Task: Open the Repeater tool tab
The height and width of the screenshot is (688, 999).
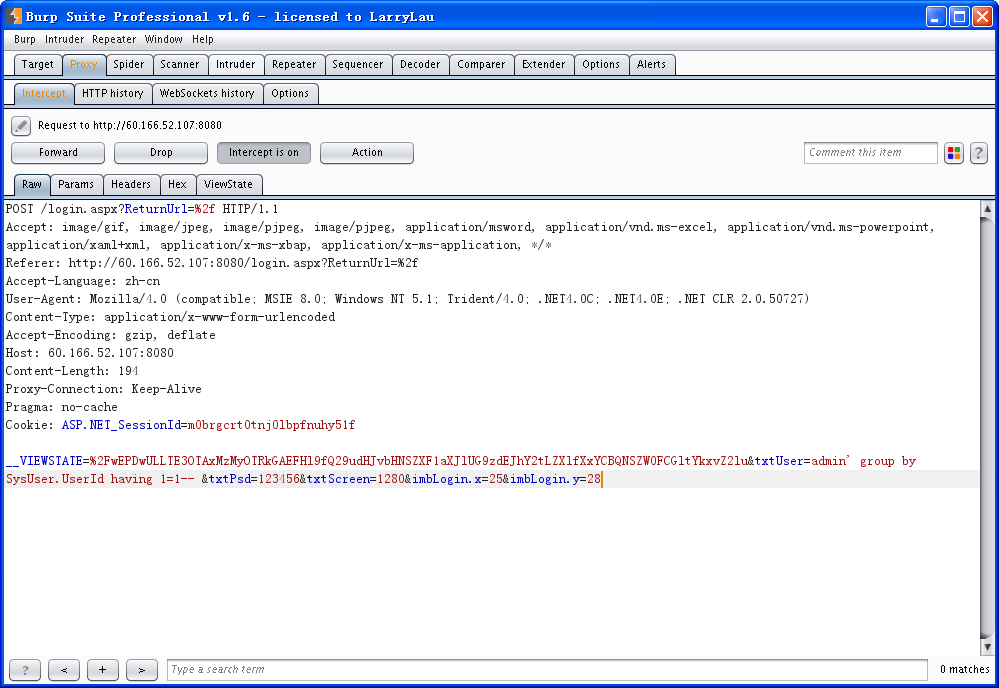Action: pos(294,64)
